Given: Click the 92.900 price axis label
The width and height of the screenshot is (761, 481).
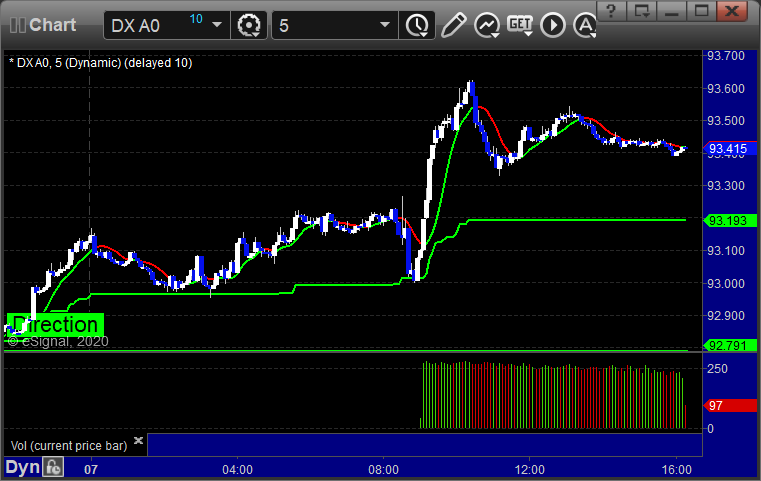Looking at the screenshot, I should point(726,315).
